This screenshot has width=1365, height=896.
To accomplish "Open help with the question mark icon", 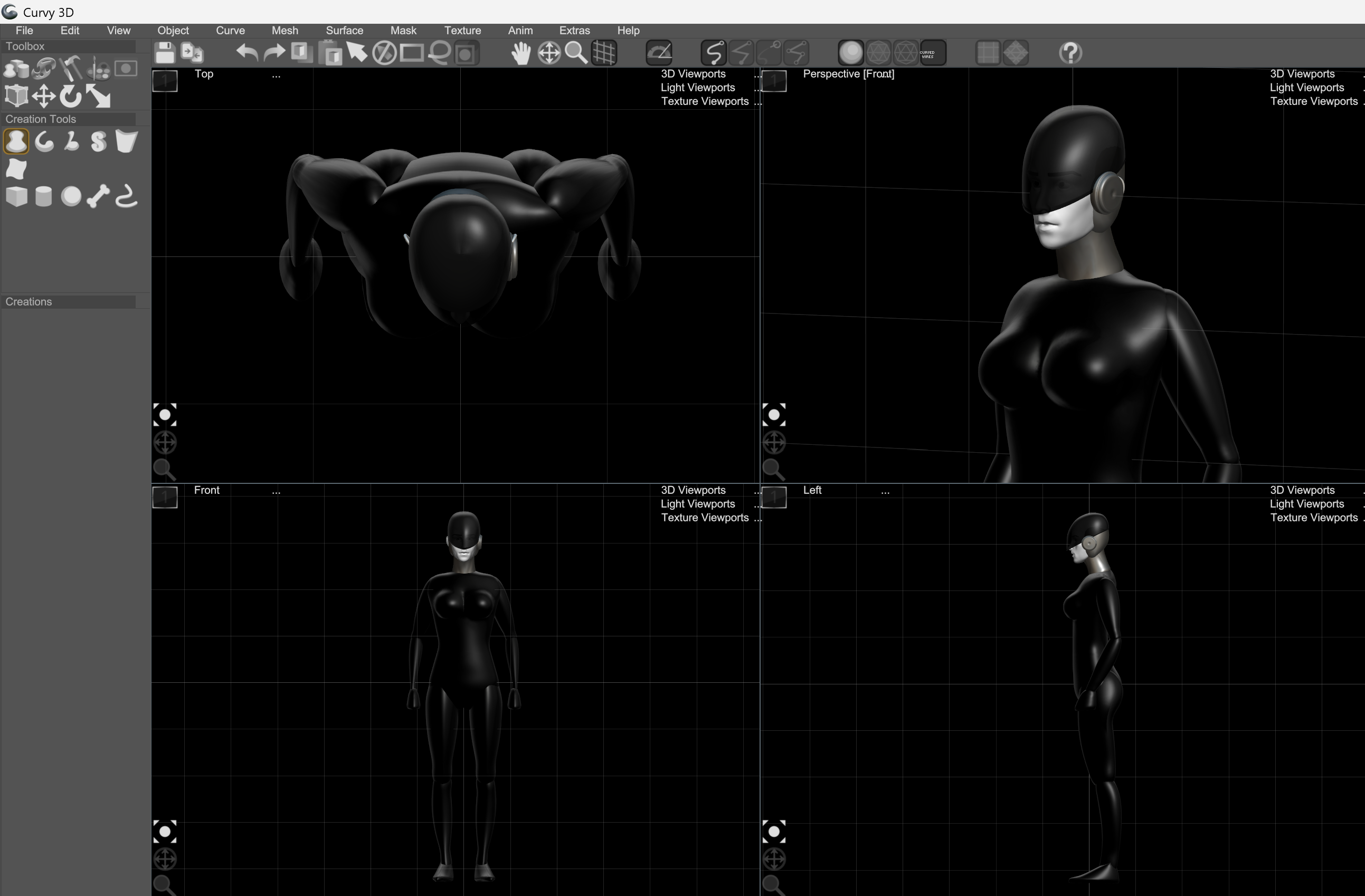I will pos(1070,53).
